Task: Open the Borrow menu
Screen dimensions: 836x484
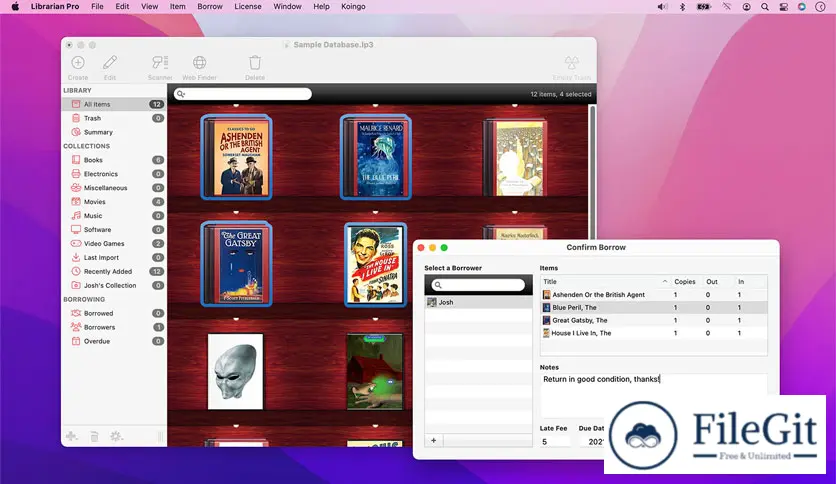Action: click(x=210, y=6)
